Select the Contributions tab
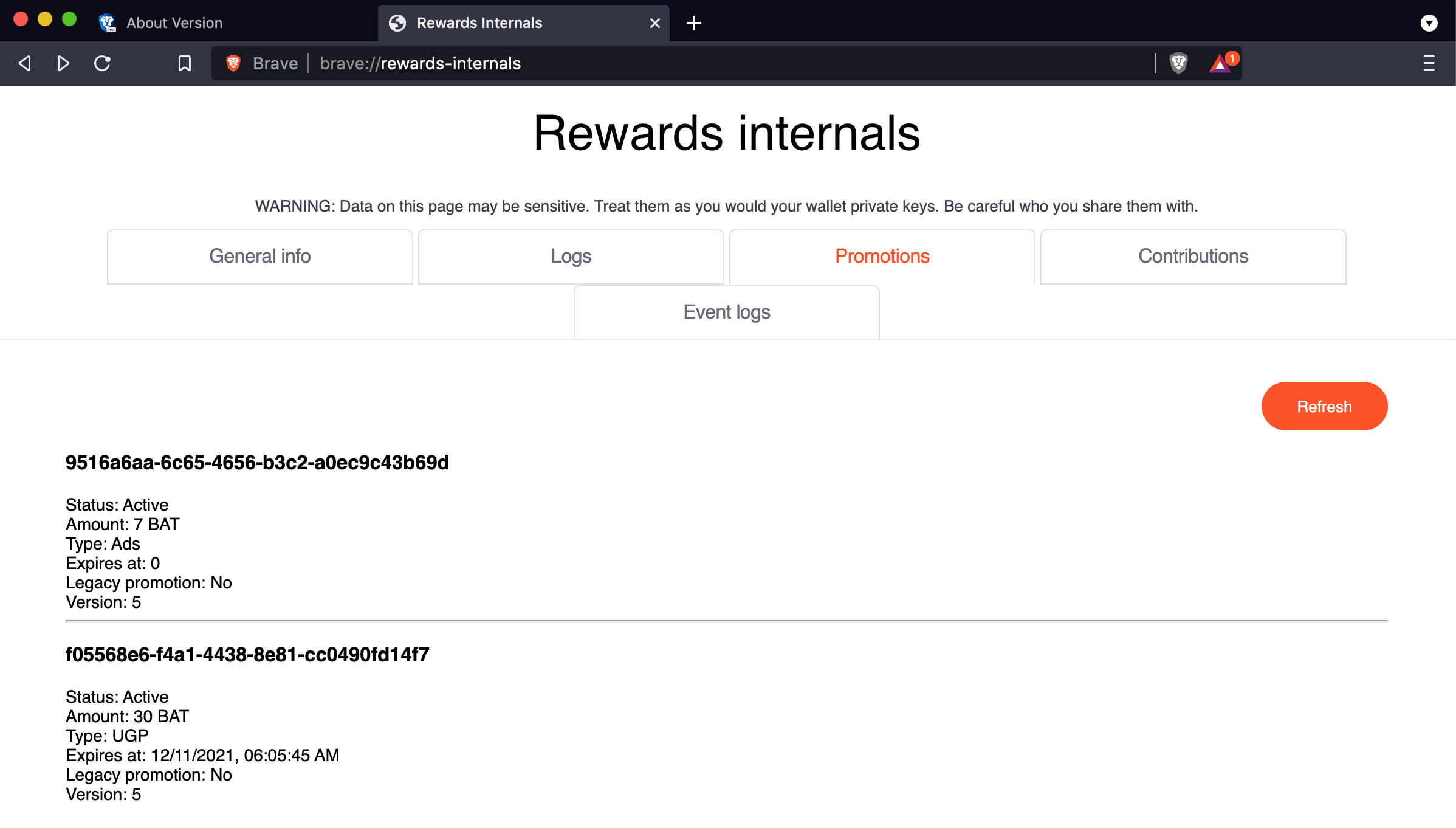The image size is (1456, 828). point(1192,256)
